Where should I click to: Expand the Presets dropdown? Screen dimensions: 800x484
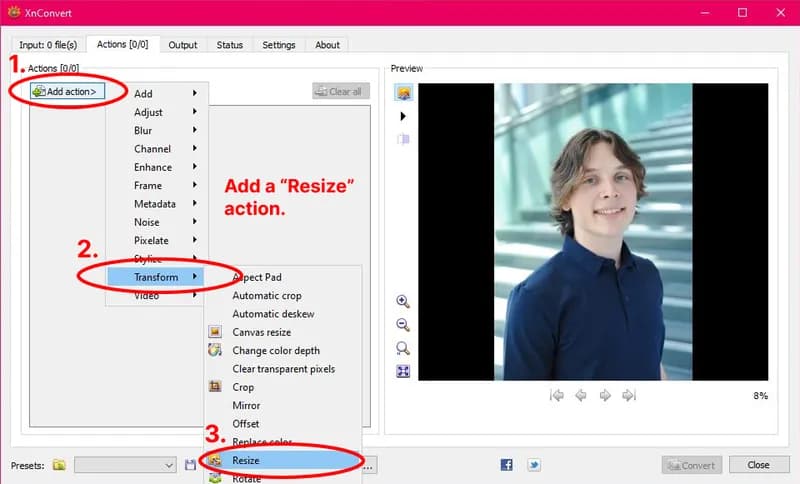(x=125, y=465)
